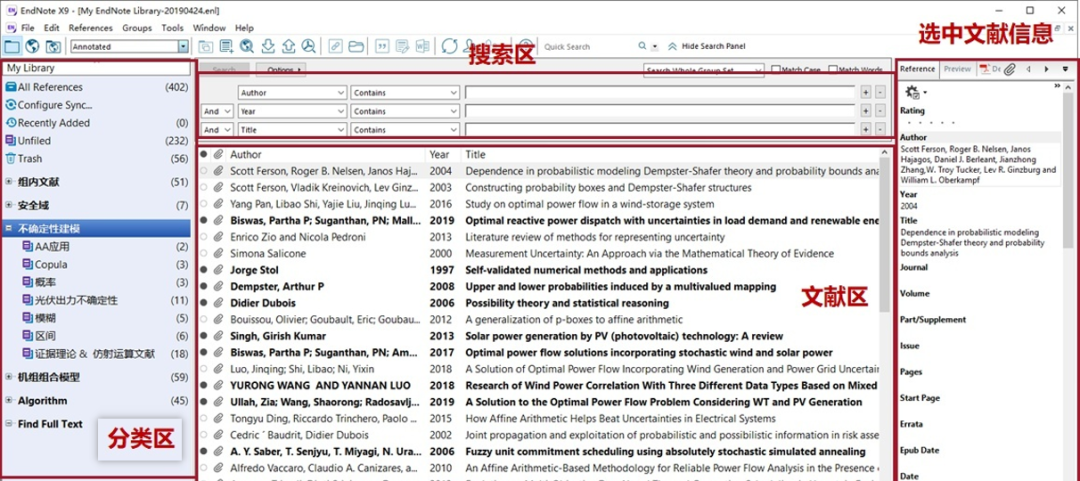Switch to the Preview tab
The height and width of the screenshot is (481, 1080).
click(x=957, y=69)
